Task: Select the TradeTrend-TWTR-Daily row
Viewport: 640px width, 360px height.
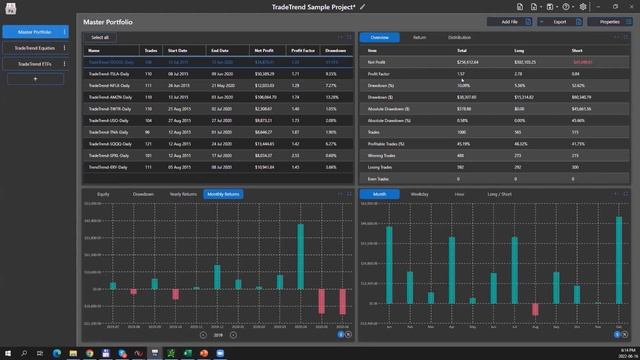Action: click(218, 109)
